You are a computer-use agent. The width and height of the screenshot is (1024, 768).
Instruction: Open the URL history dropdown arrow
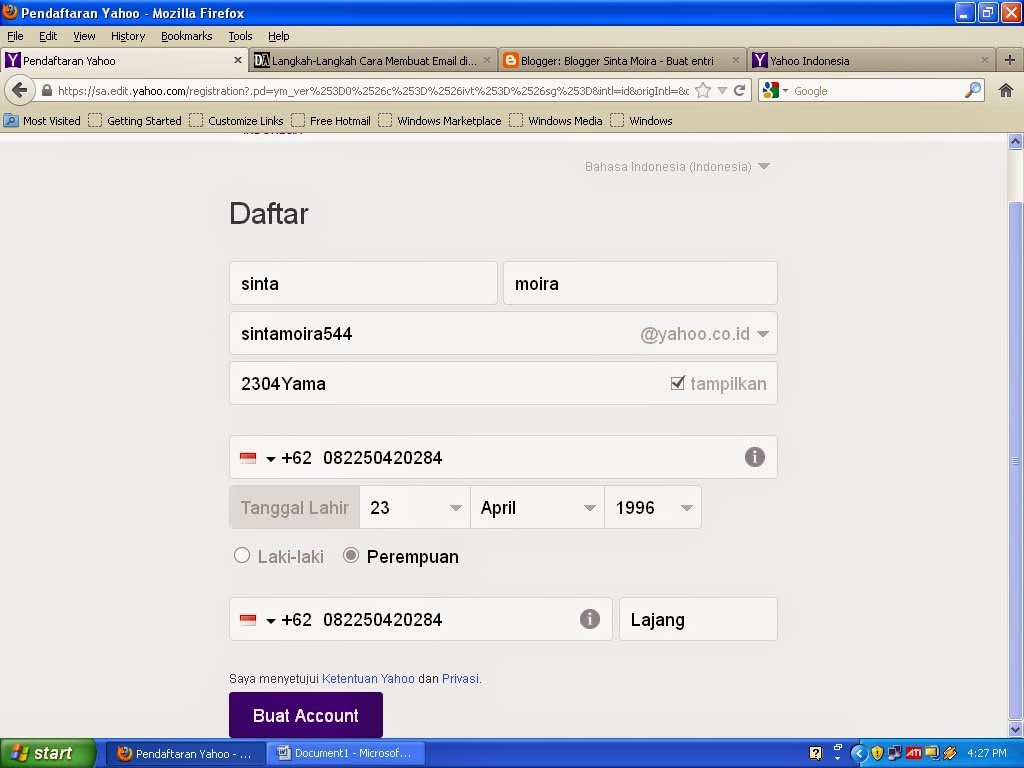722,91
